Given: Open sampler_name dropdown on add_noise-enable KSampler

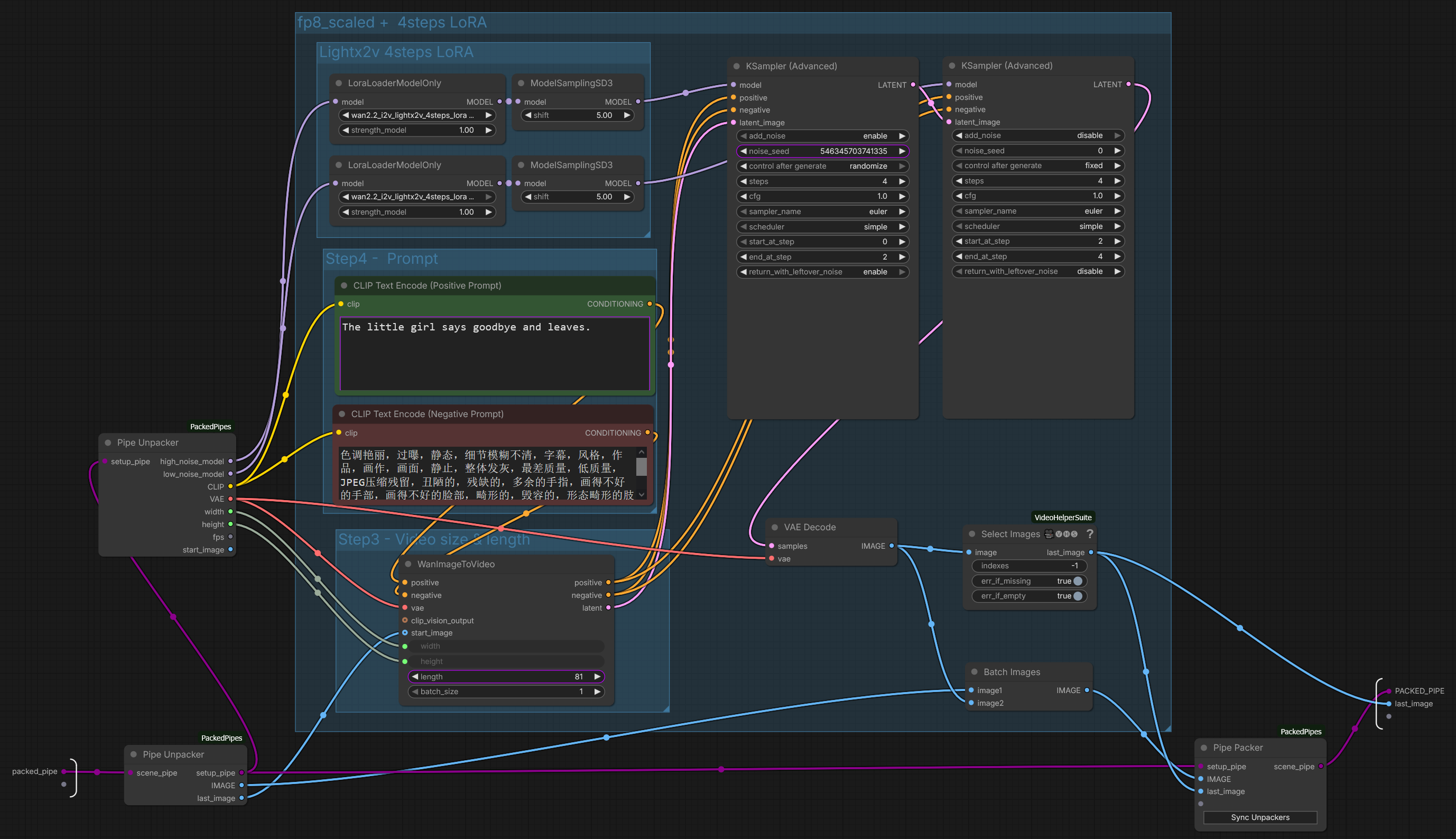Looking at the screenshot, I should pyautogui.click(x=822, y=211).
